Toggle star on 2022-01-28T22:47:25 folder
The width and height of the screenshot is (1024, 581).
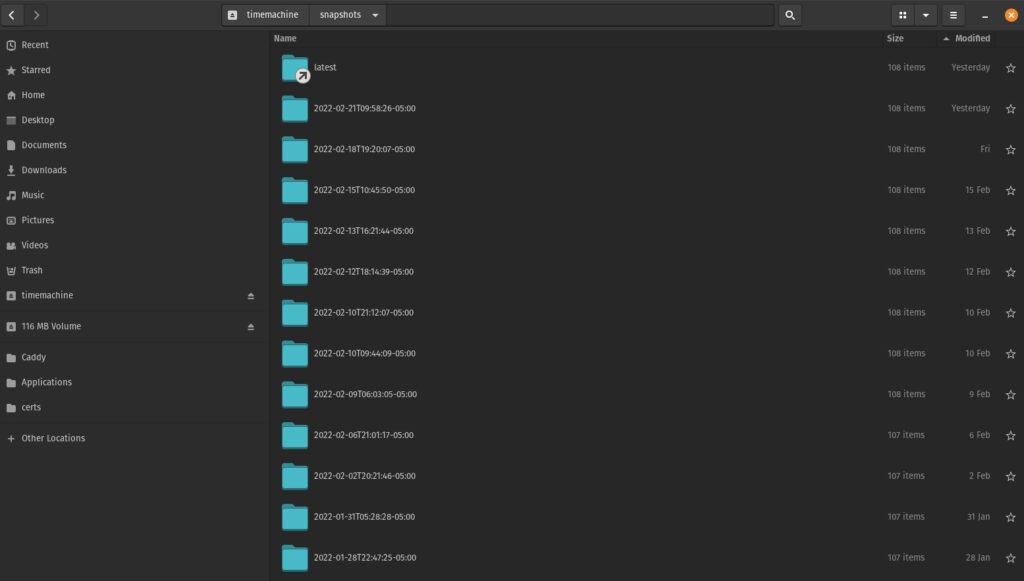tap(1010, 558)
